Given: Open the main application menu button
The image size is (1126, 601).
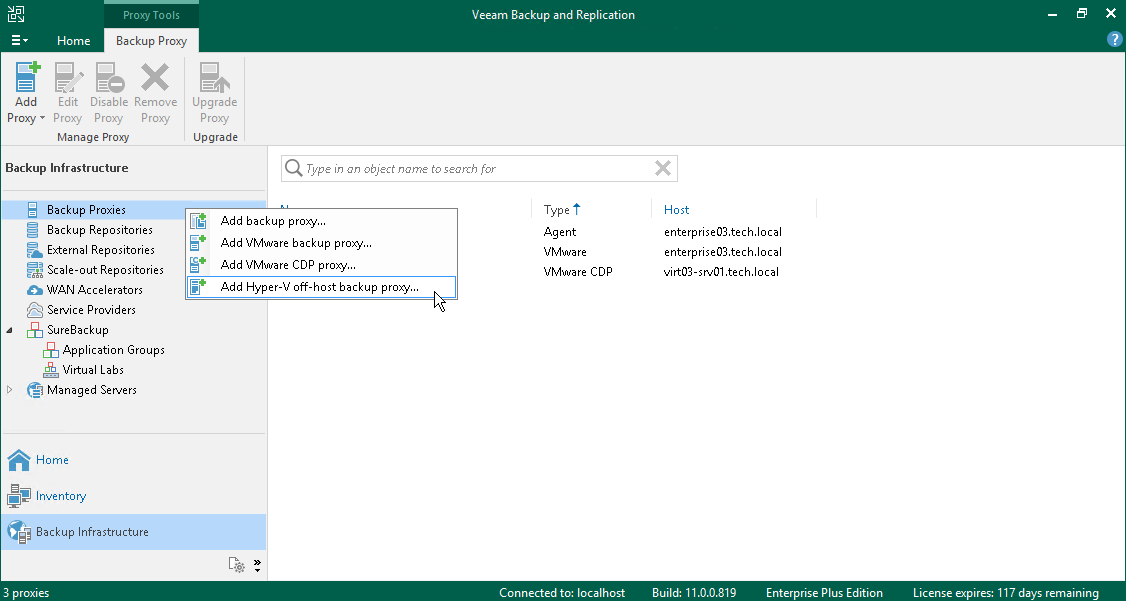Looking at the screenshot, I should [x=19, y=40].
